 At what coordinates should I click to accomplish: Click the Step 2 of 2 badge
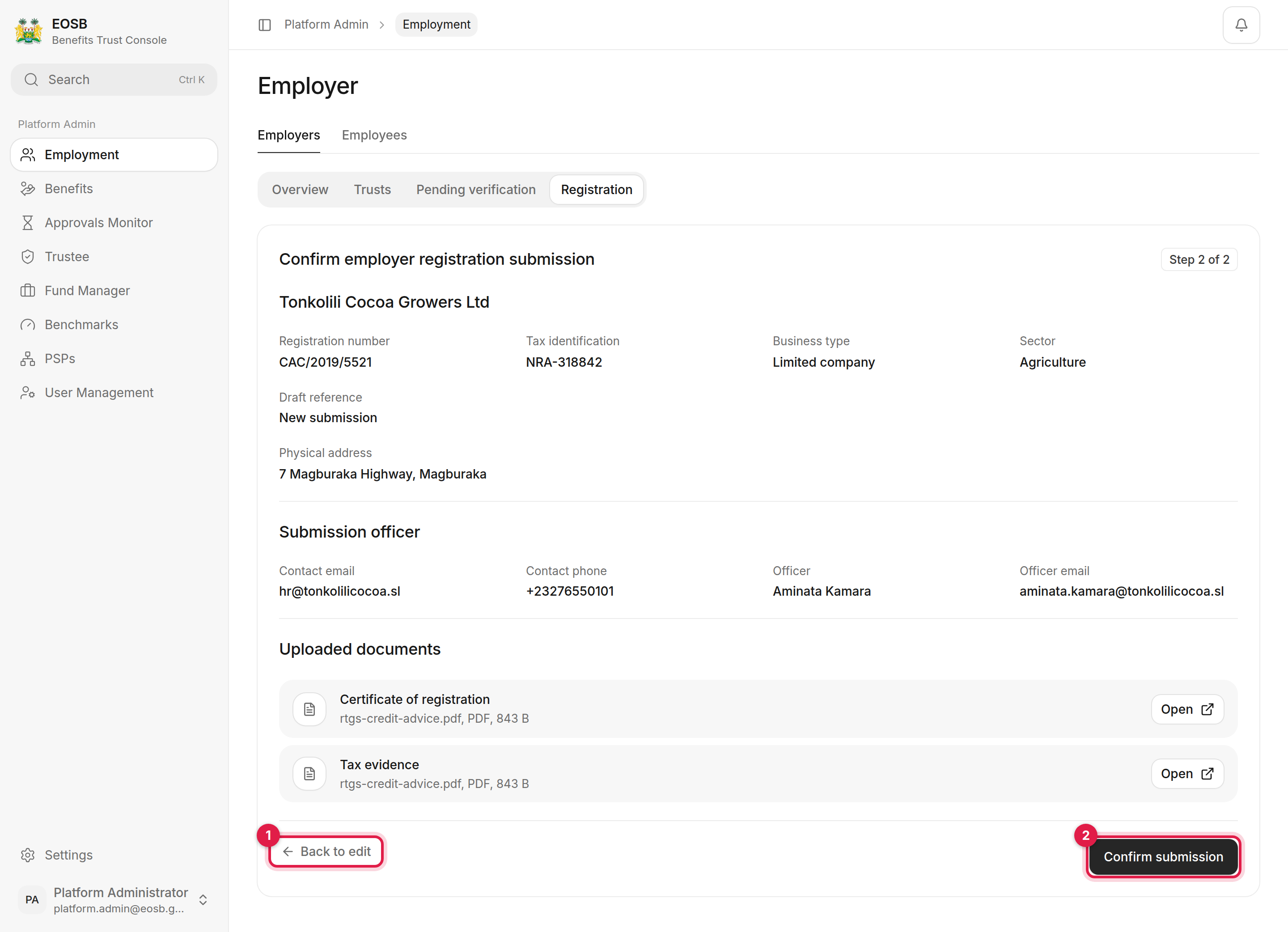click(1199, 259)
